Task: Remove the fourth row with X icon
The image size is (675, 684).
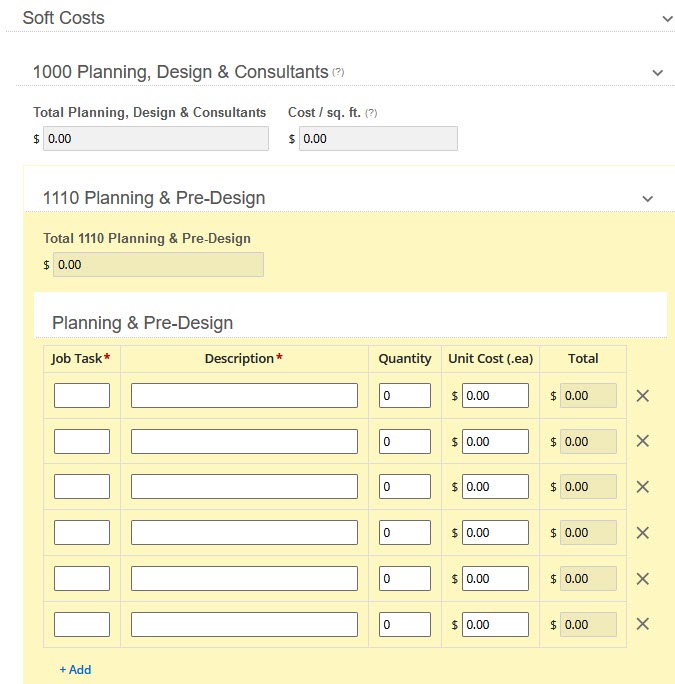Action: [643, 533]
